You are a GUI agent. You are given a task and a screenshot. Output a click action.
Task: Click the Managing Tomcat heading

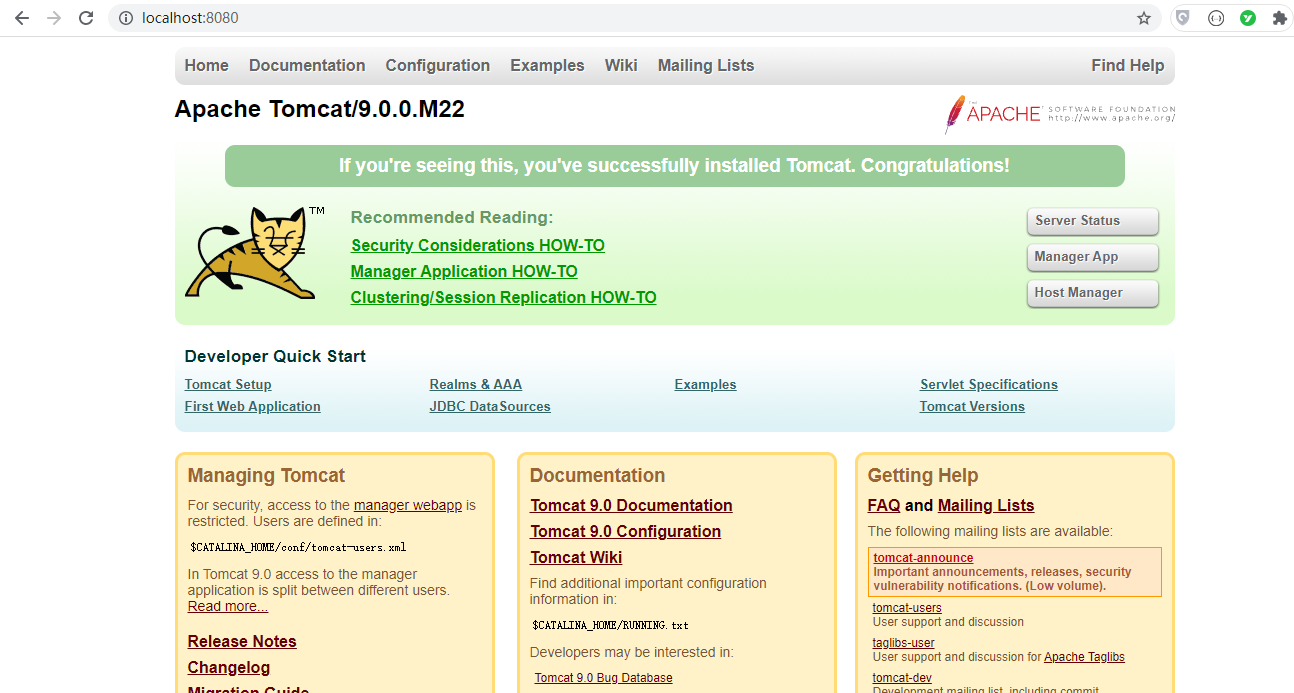pos(266,475)
